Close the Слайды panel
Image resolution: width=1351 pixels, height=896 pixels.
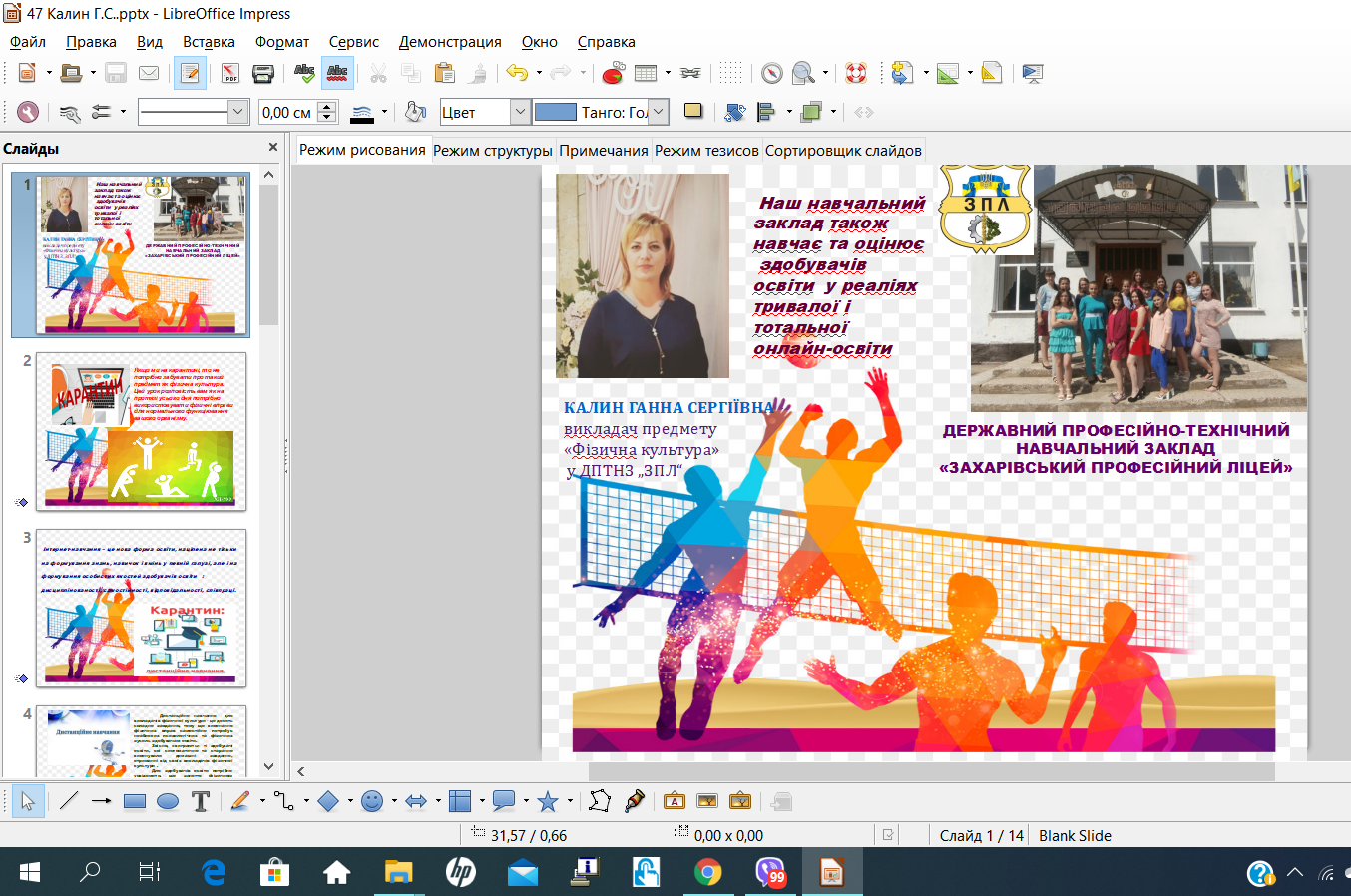tap(273, 148)
